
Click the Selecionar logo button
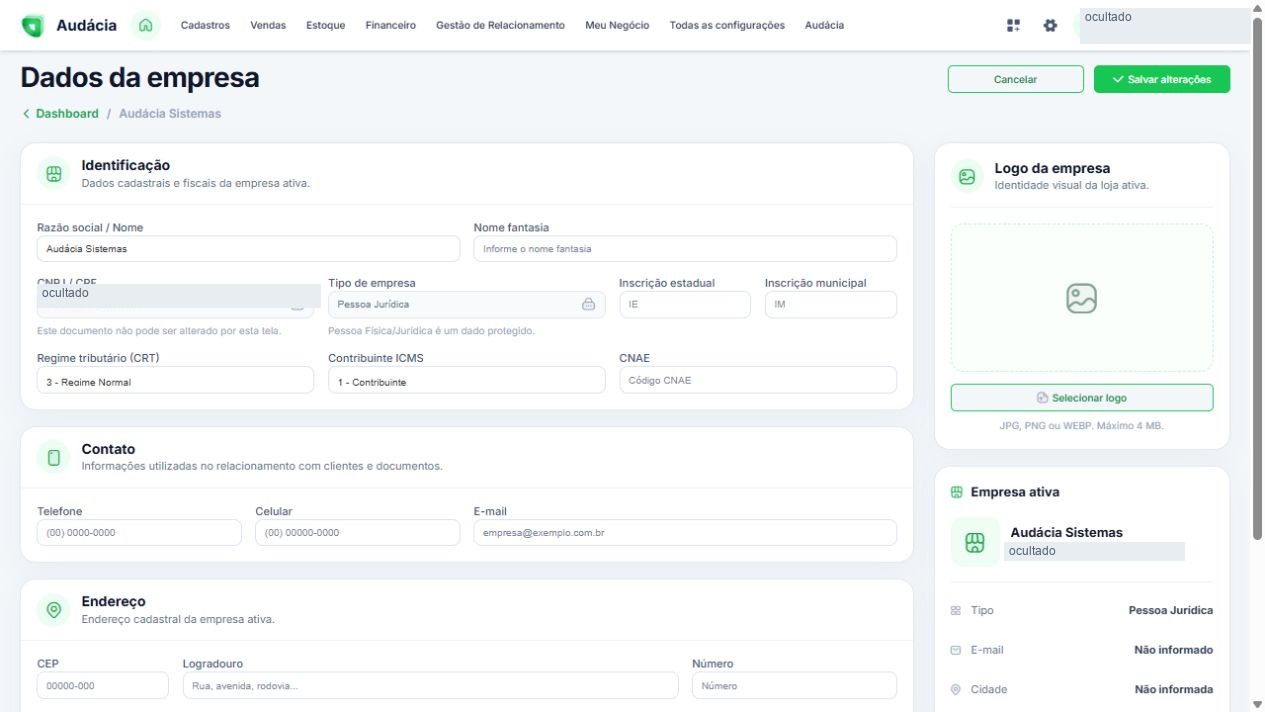(1081, 398)
